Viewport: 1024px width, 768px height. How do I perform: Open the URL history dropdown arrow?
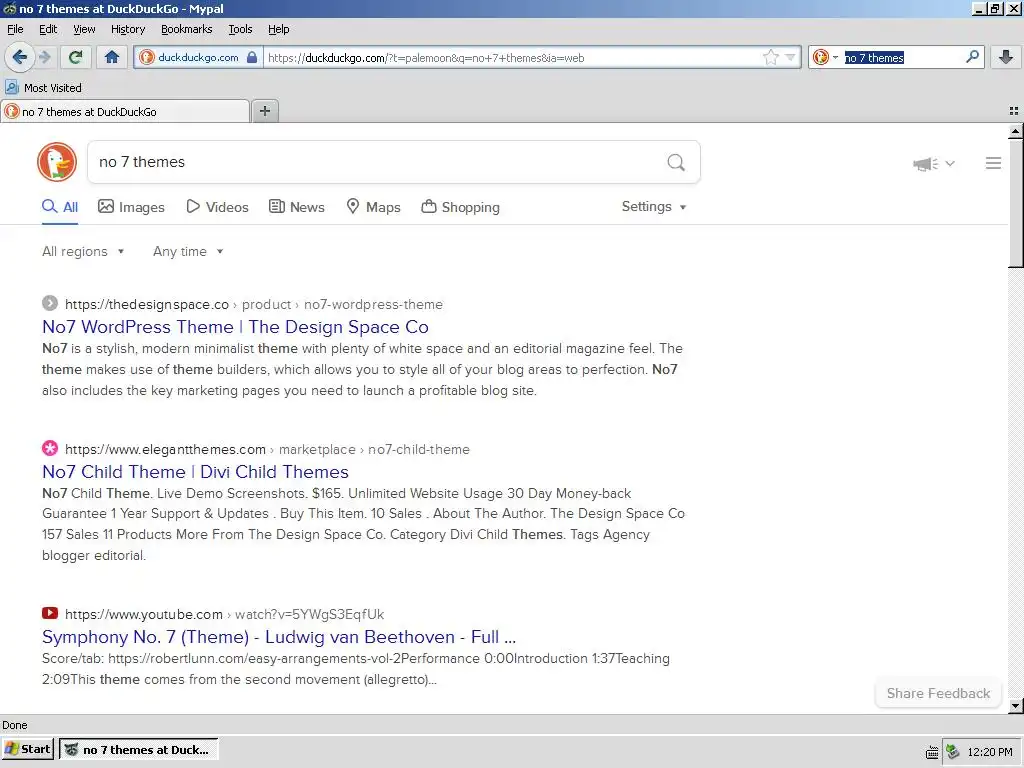[x=790, y=57]
